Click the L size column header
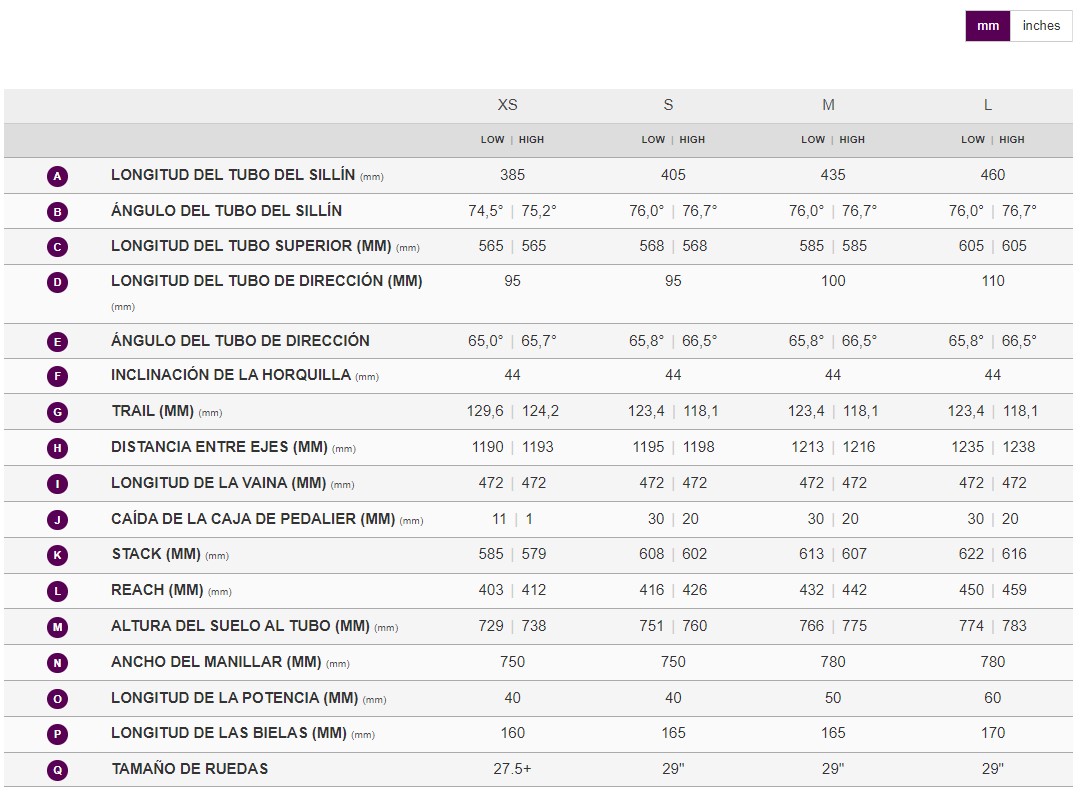1081x797 pixels. tap(988, 105)
